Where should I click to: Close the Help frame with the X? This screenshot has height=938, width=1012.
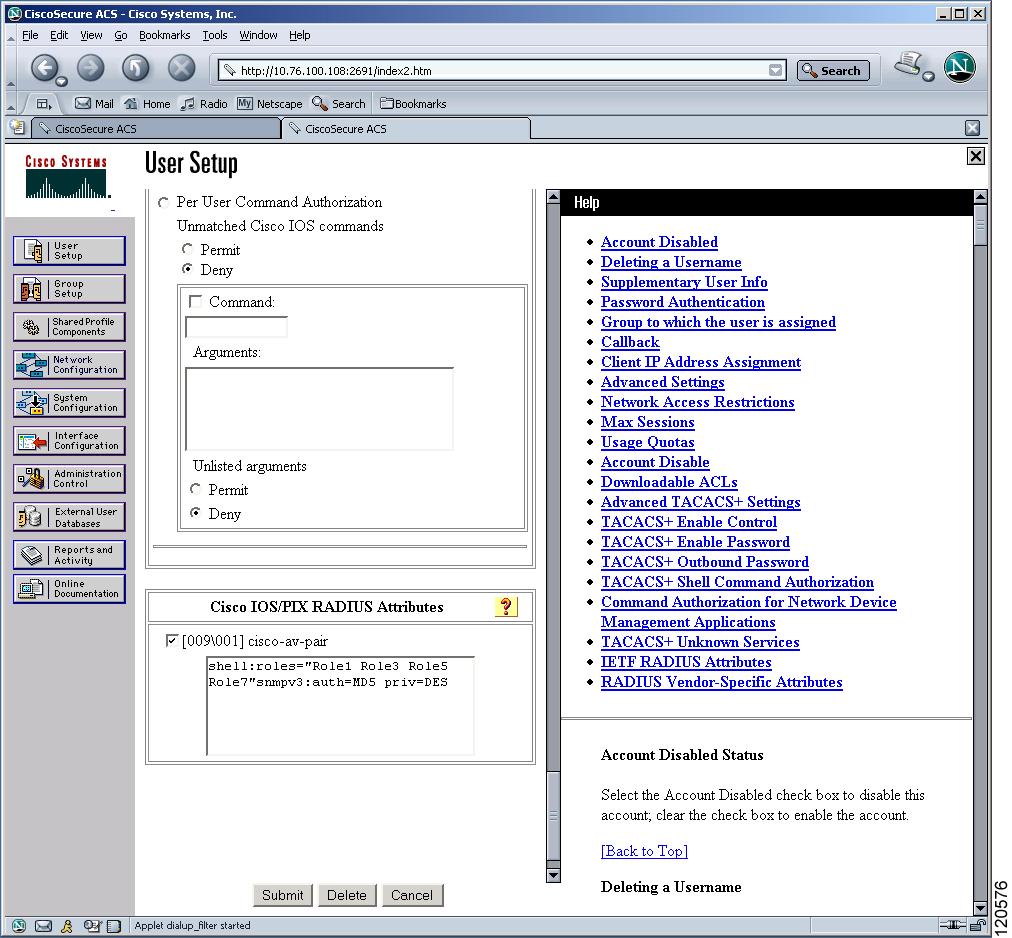pyautogui.click(x=976, y=156)
